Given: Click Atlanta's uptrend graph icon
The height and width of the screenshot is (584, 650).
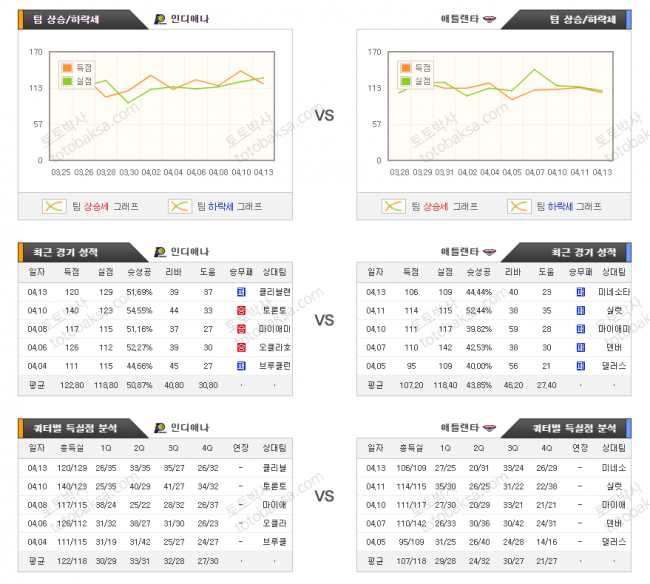Looking at the screenshot, I should coord(393,206).
